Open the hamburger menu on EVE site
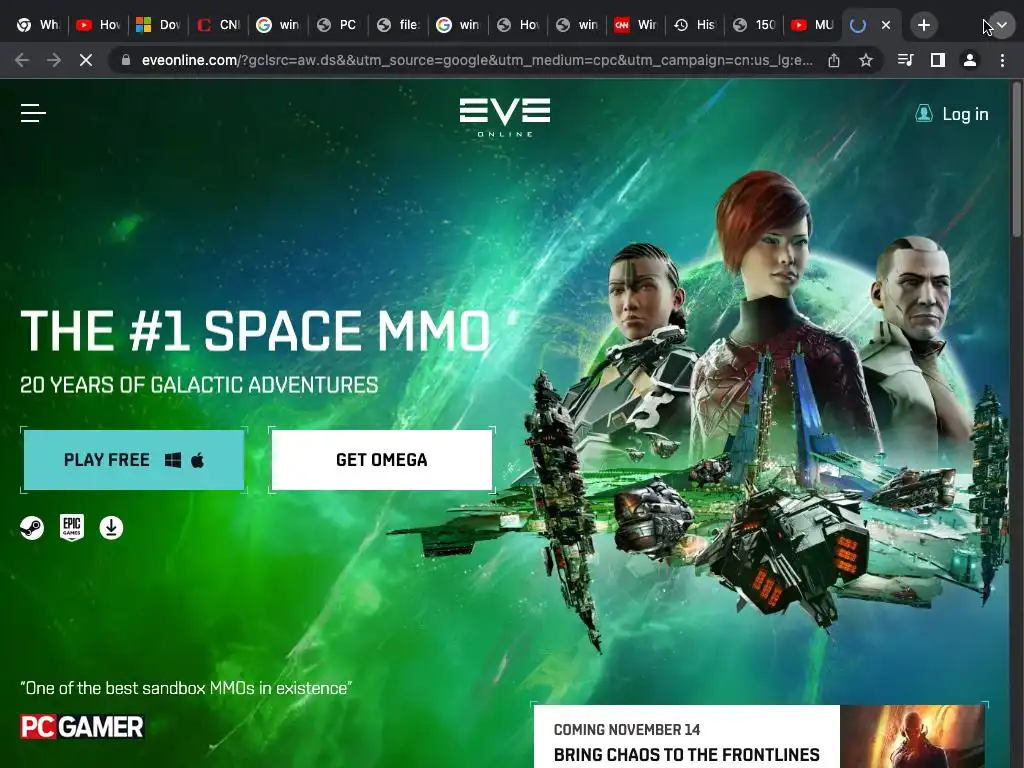 pos(33,114)
